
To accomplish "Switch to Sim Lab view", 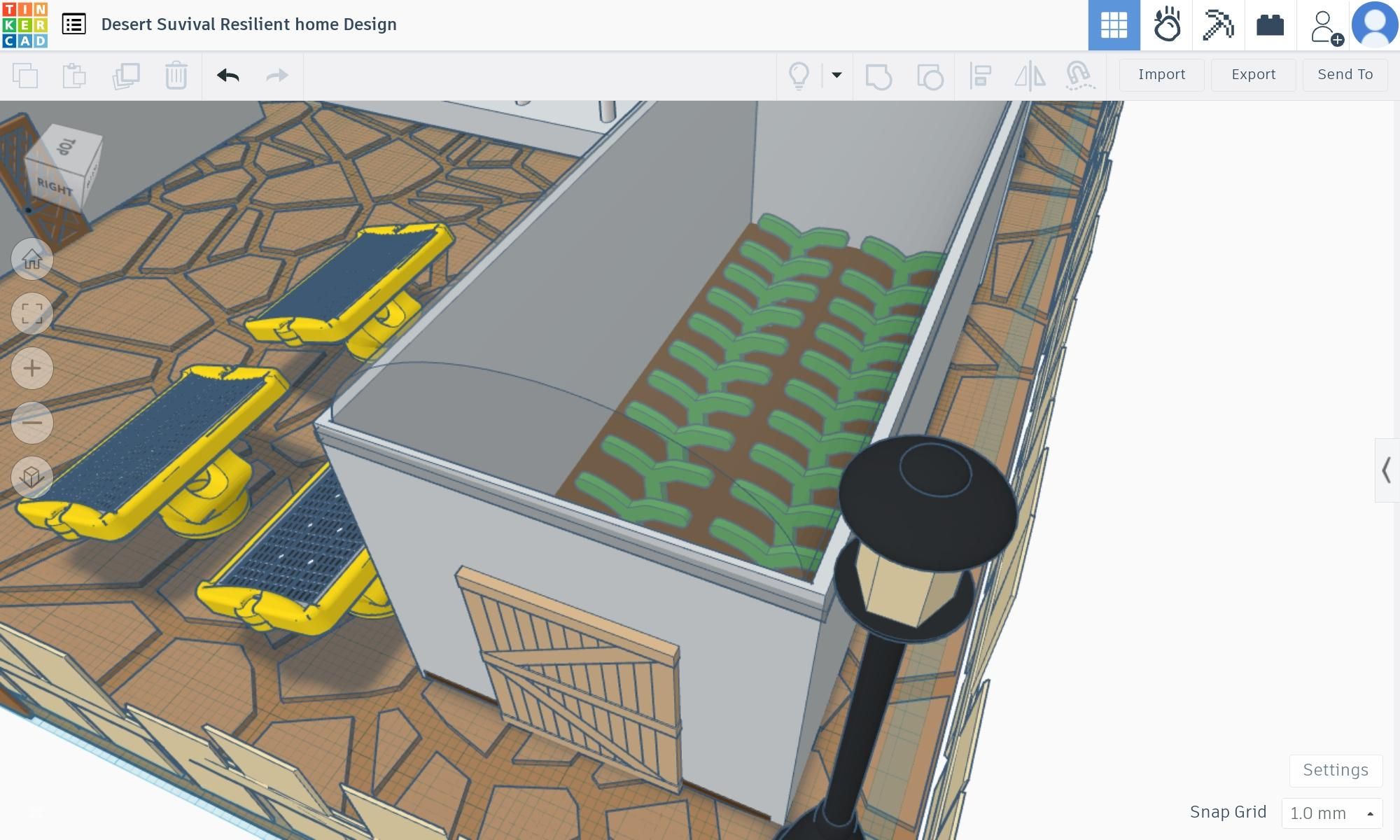I will [1166, 25].
